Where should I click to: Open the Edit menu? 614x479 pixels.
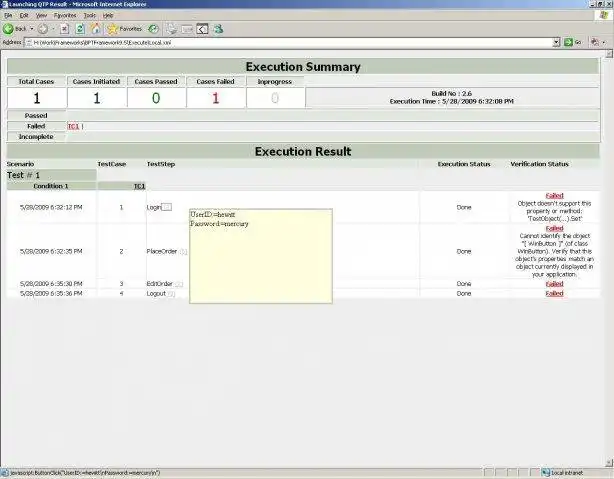tap(24, 16)
